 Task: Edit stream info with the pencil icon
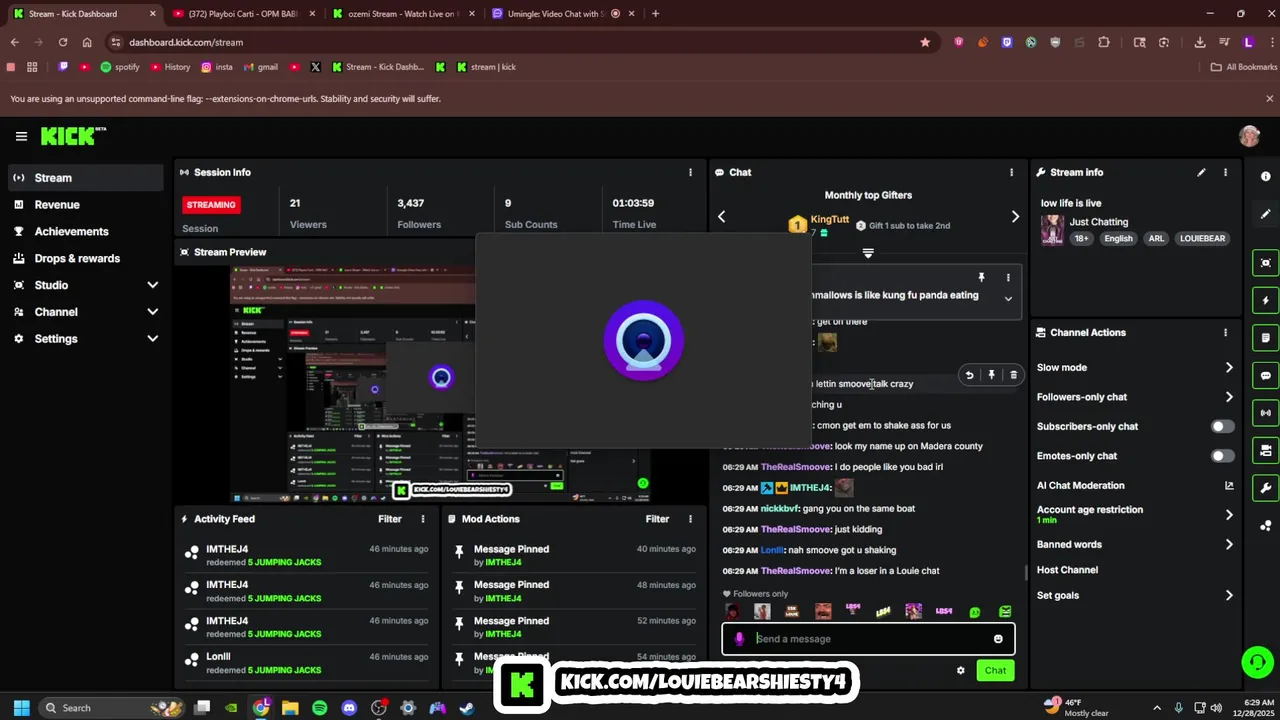tap(1201, 172)
